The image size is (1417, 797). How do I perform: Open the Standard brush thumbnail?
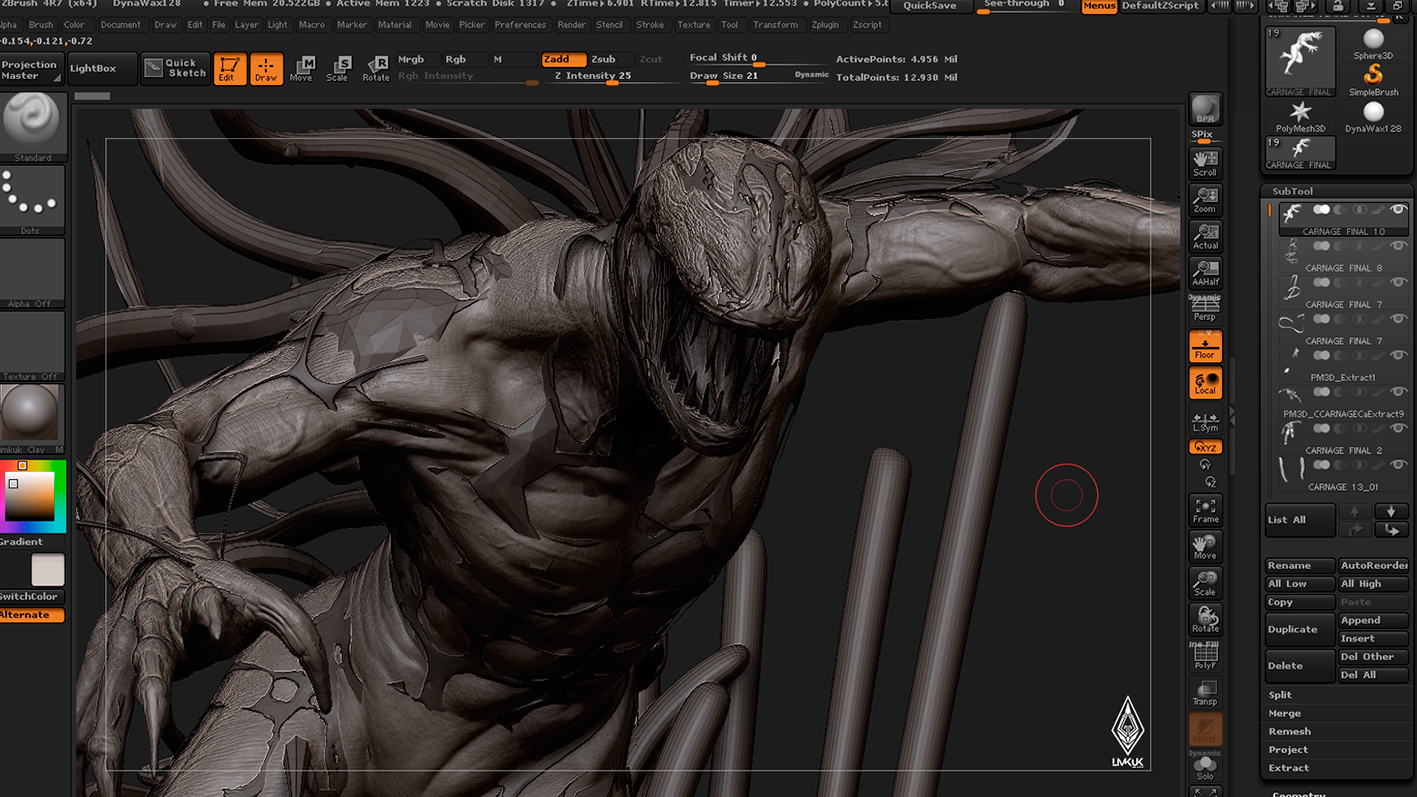point(32,127)
